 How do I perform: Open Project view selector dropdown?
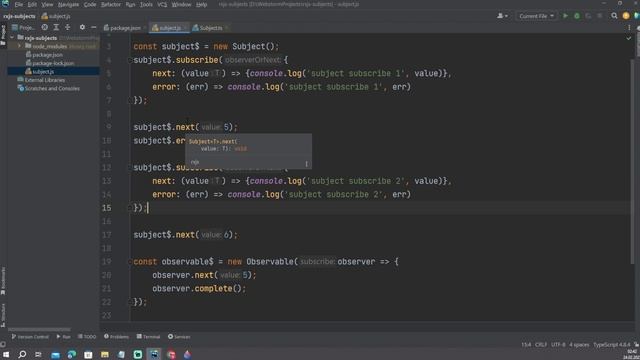[24, 27]
